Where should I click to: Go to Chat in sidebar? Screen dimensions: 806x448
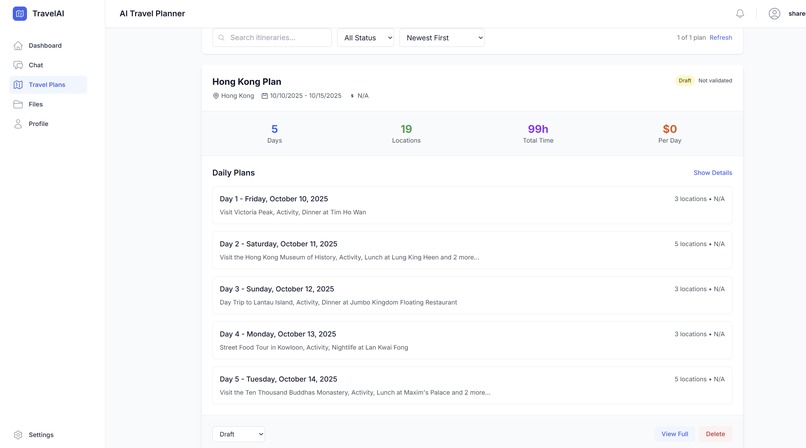coord(48,65)
